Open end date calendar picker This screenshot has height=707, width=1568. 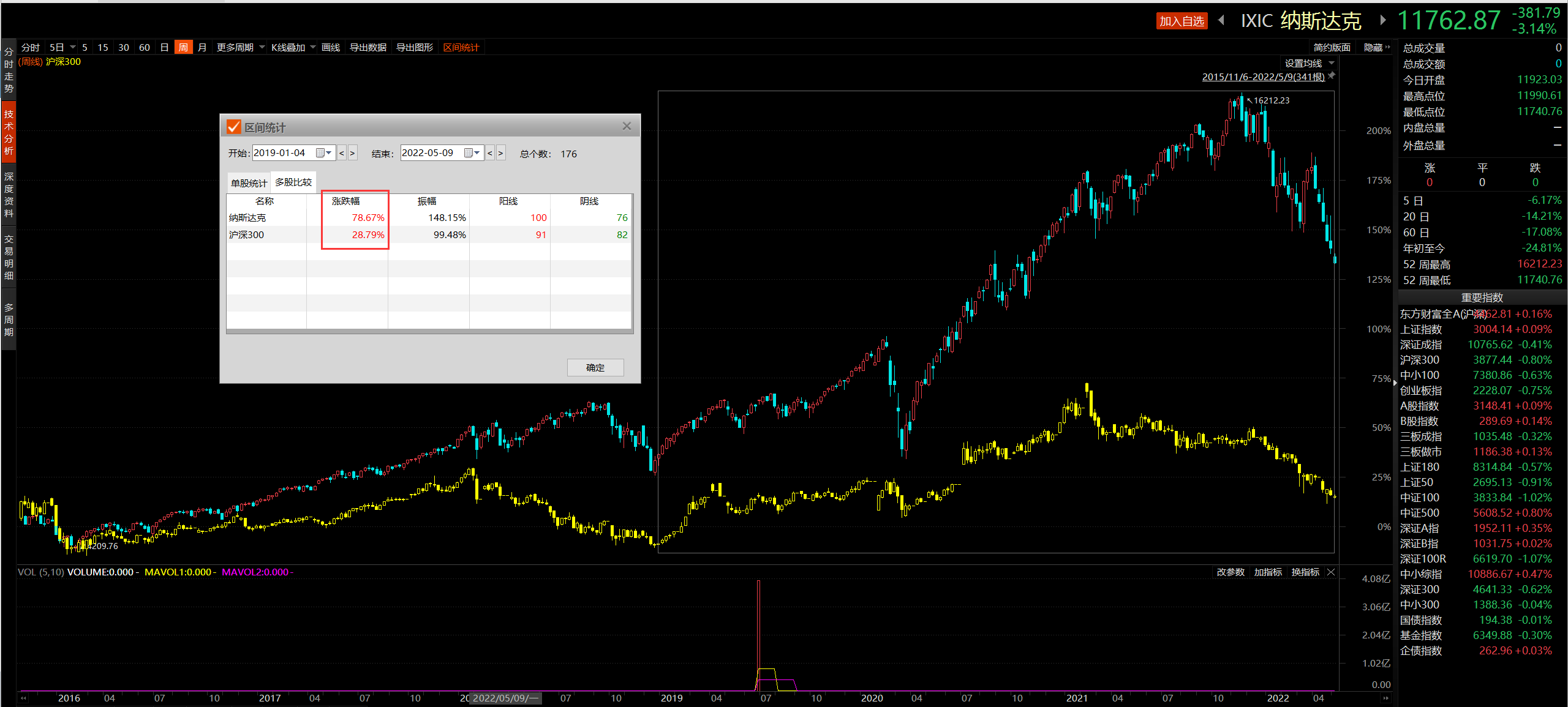472,153
